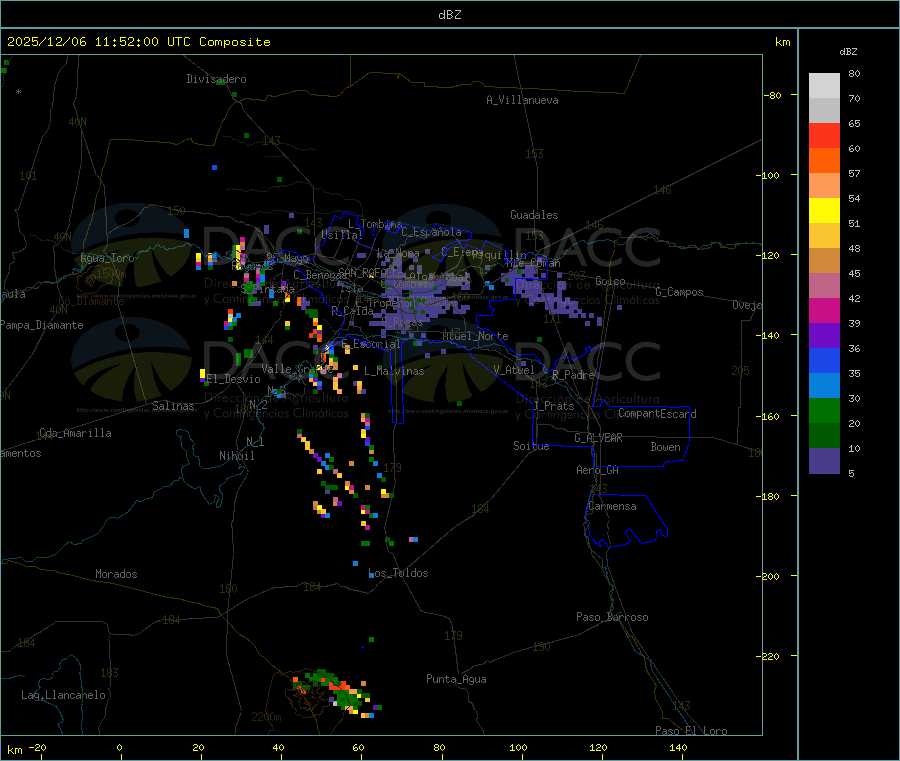
Task: Click the Divisadero place label
Action: coord(216,79)
